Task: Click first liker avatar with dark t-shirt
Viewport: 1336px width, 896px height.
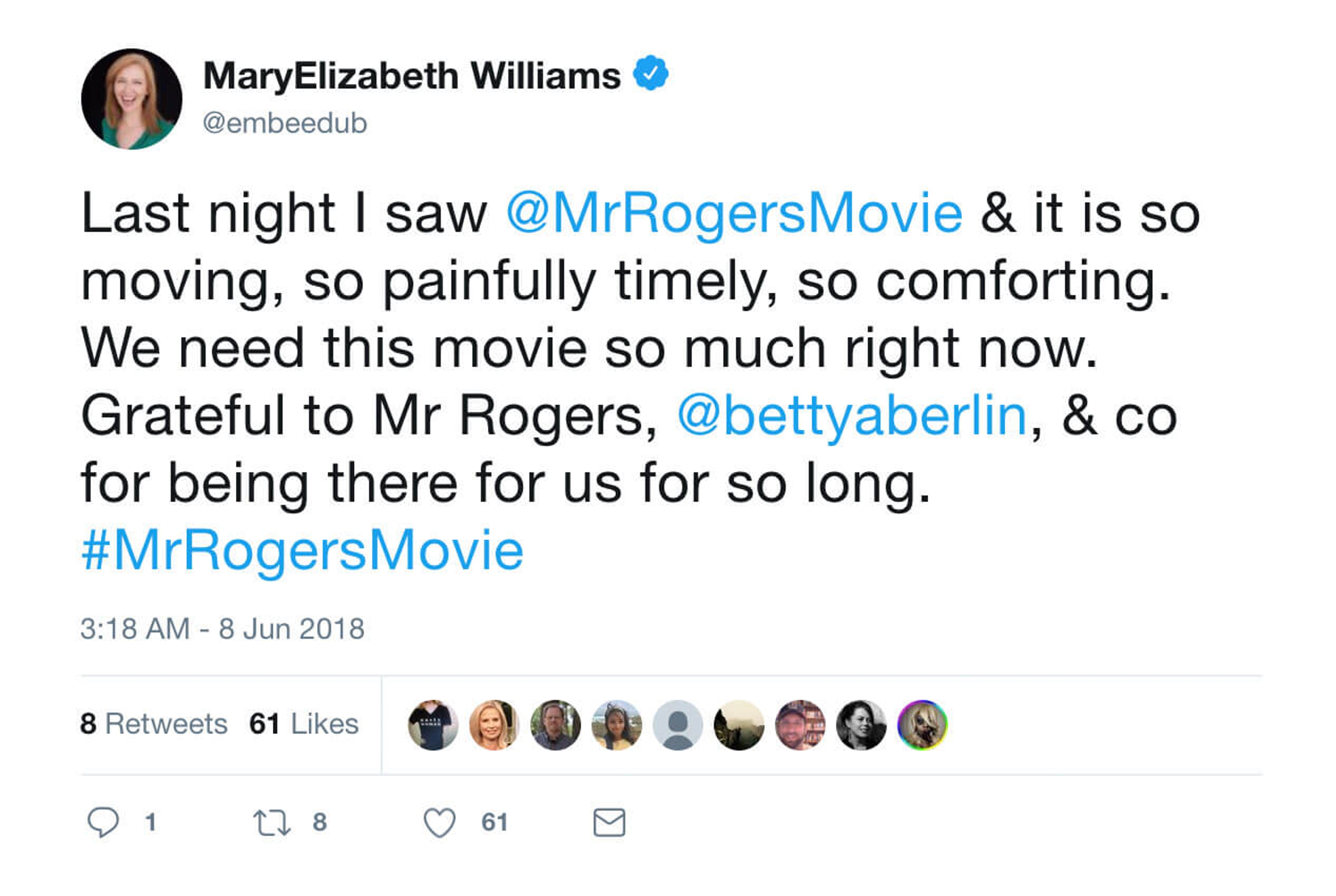Action: tap(432, 725)
